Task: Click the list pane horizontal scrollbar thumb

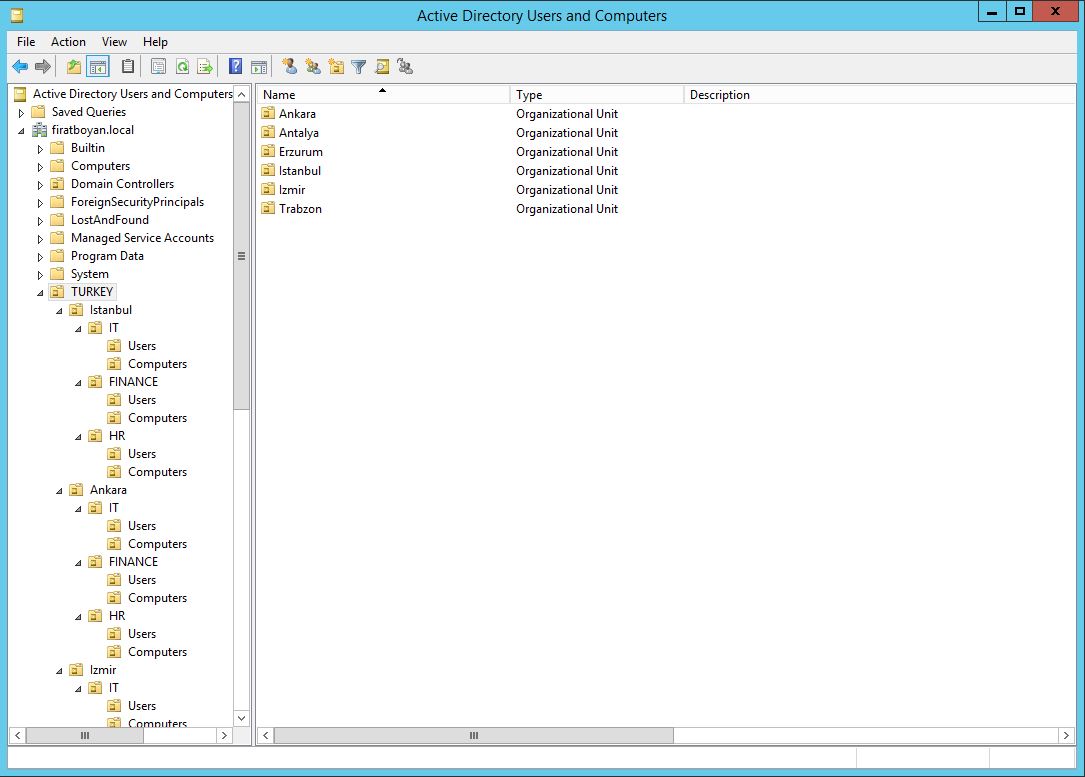Action: coord(473,735)
